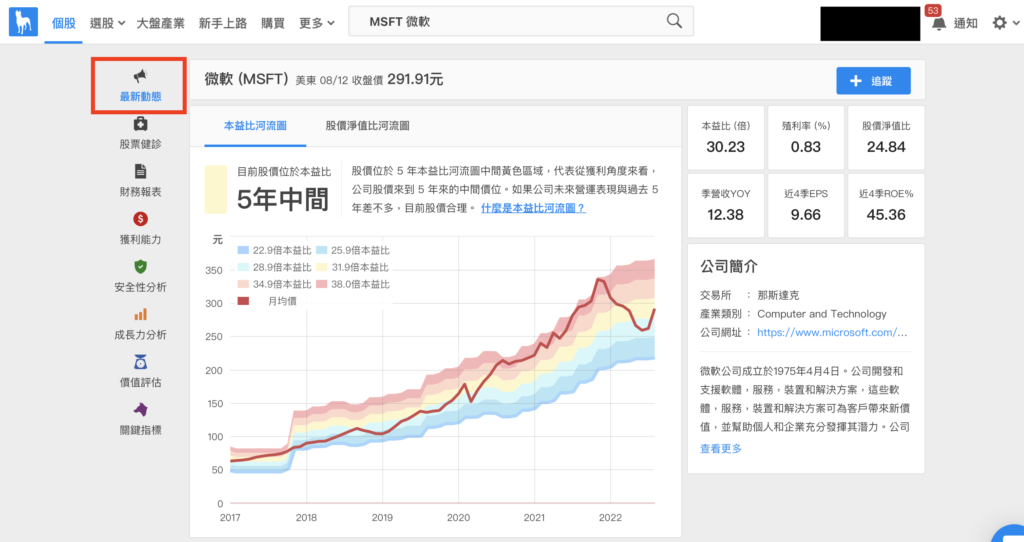Image resolution: width=1024 pixels, height=542 pixels.
Task: Select 大盤產業 in top navigation
Action: click(161, 23)
